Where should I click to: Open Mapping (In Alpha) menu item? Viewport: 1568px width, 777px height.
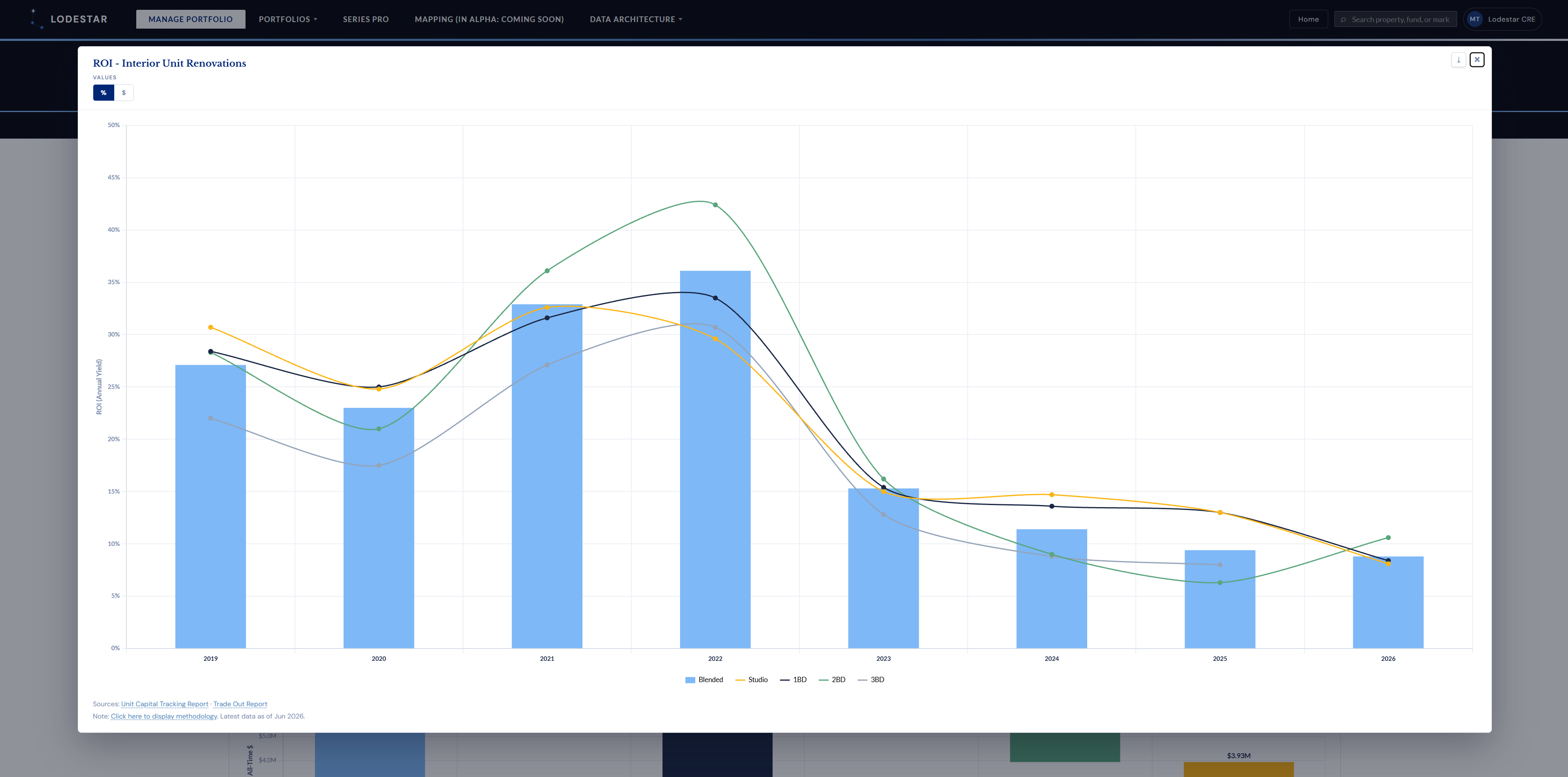[x=489, y=19]
